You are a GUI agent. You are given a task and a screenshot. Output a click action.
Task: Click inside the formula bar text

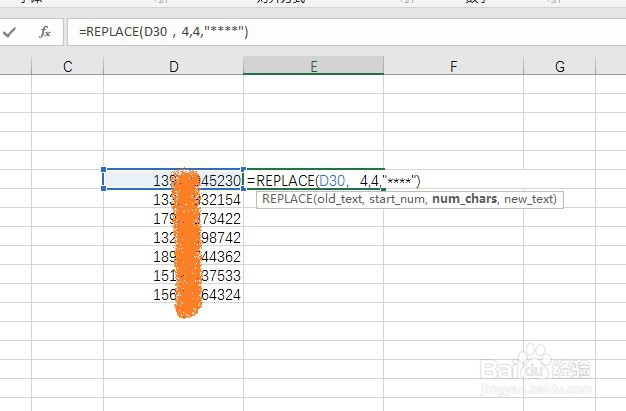click(x=163, y=32)
